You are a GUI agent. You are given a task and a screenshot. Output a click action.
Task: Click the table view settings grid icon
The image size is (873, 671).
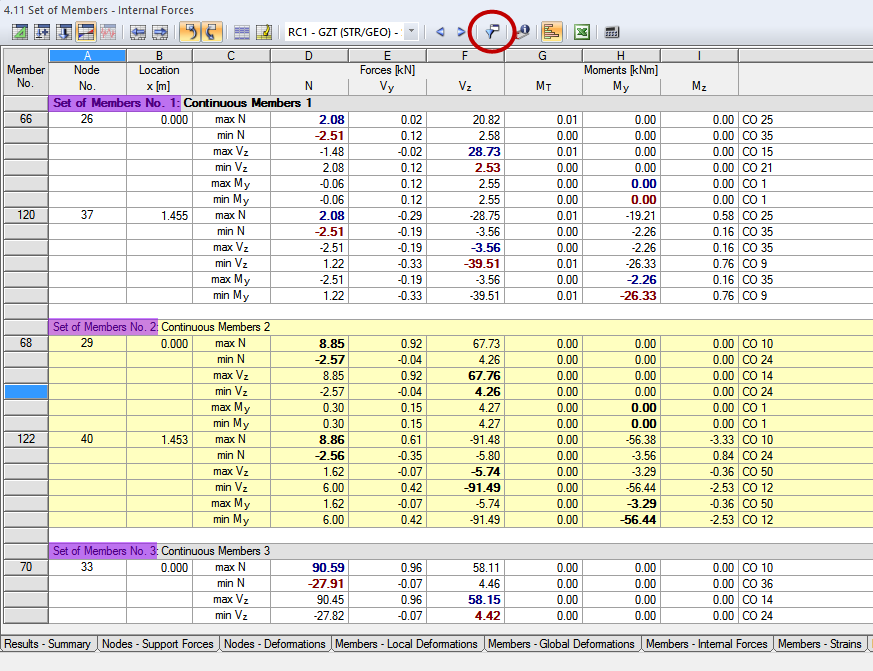[241, 31]
